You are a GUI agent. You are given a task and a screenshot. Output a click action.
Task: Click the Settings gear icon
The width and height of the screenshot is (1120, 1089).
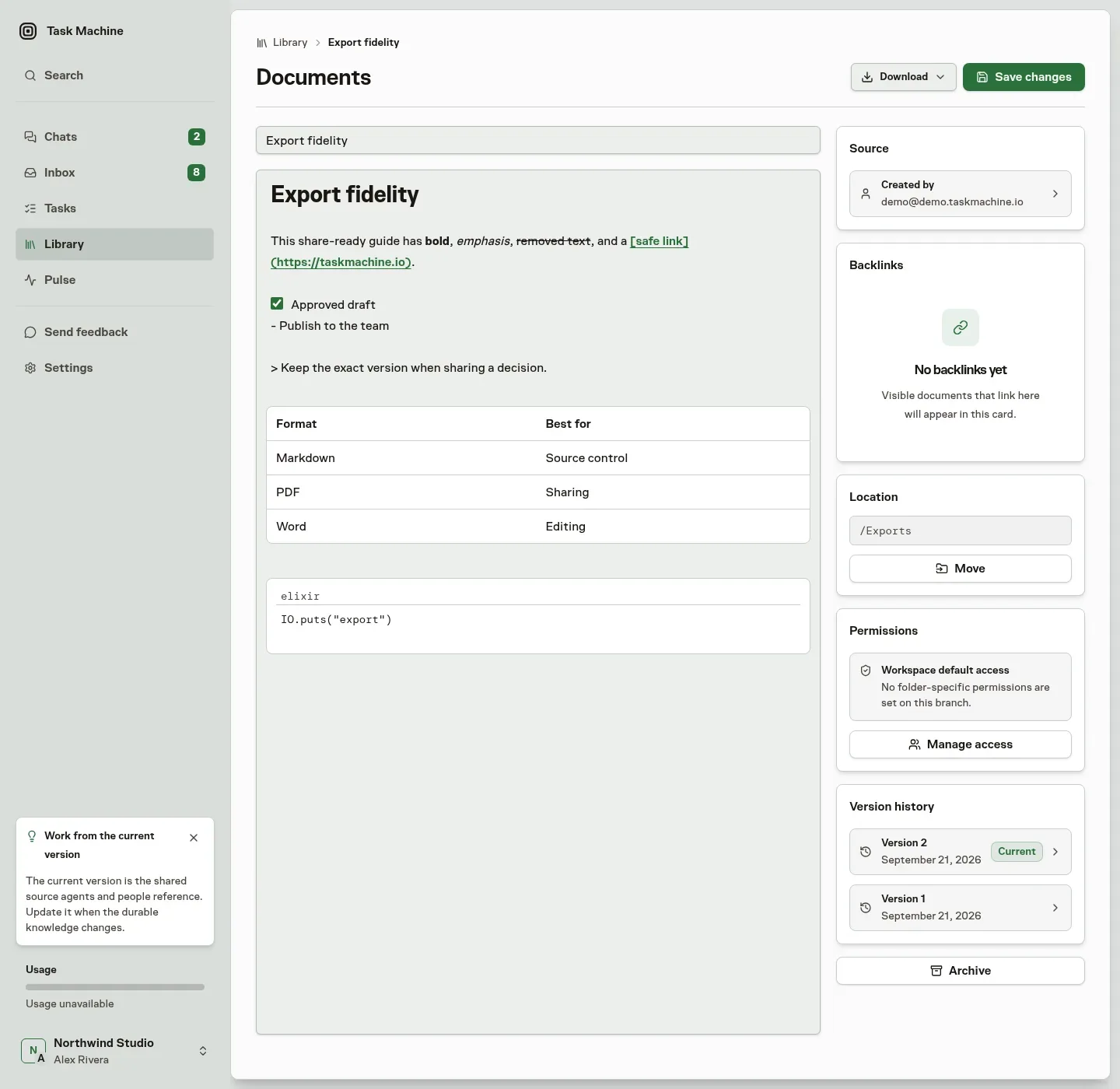[x=30, y=368]
